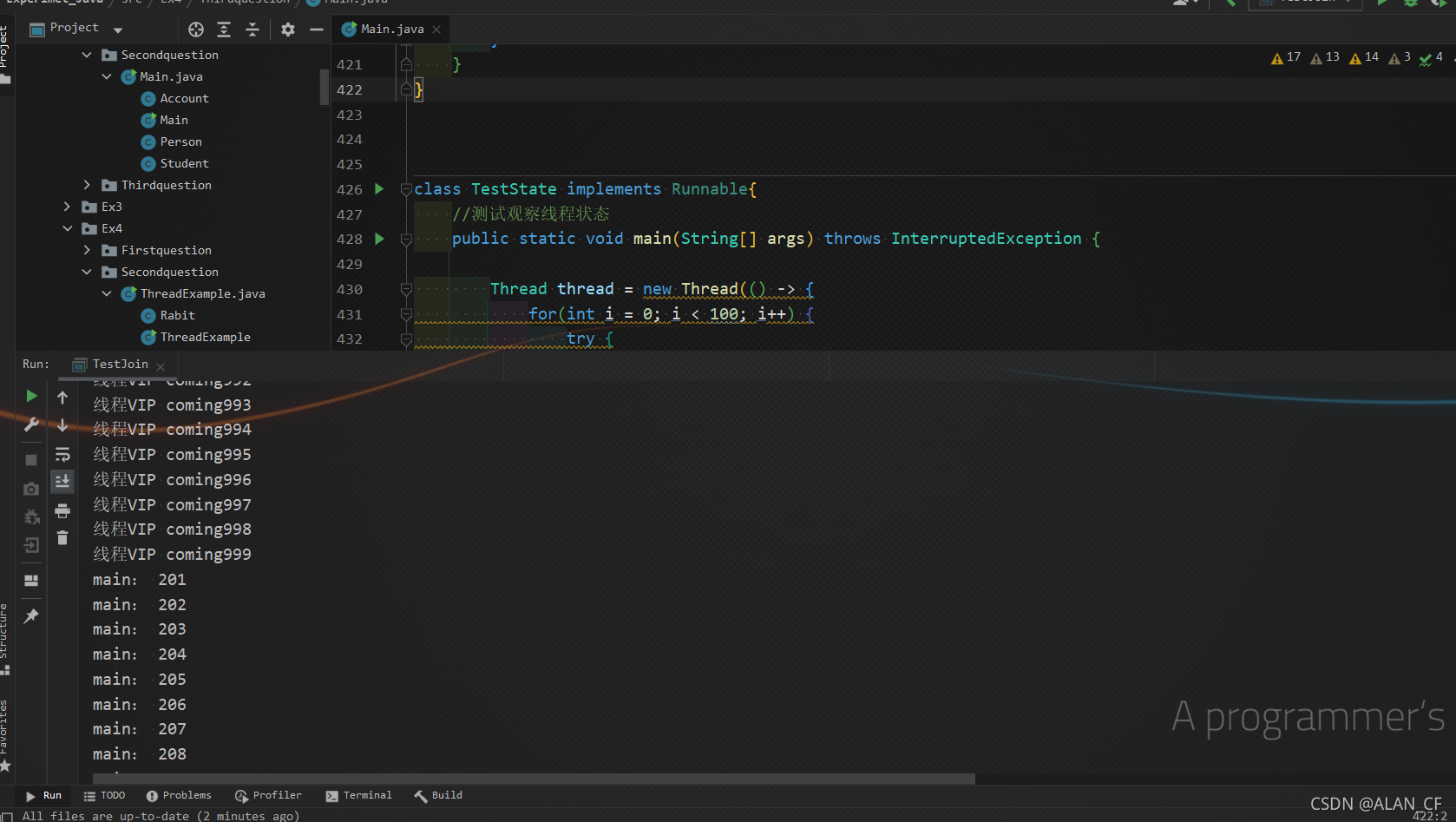Viewport: 1456px width, 822px height.
Task: Open the Project view dropdown
Action: (x=118, y=30)
